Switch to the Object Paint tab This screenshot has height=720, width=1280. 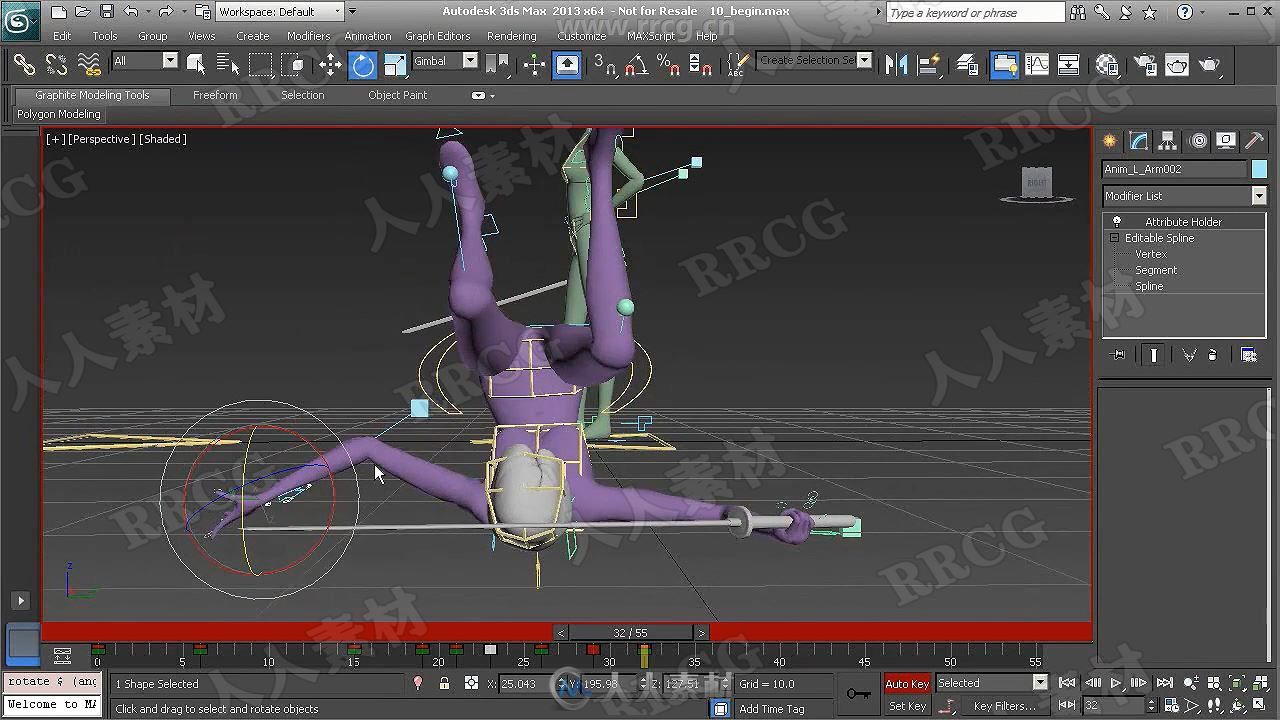[397, 95]
